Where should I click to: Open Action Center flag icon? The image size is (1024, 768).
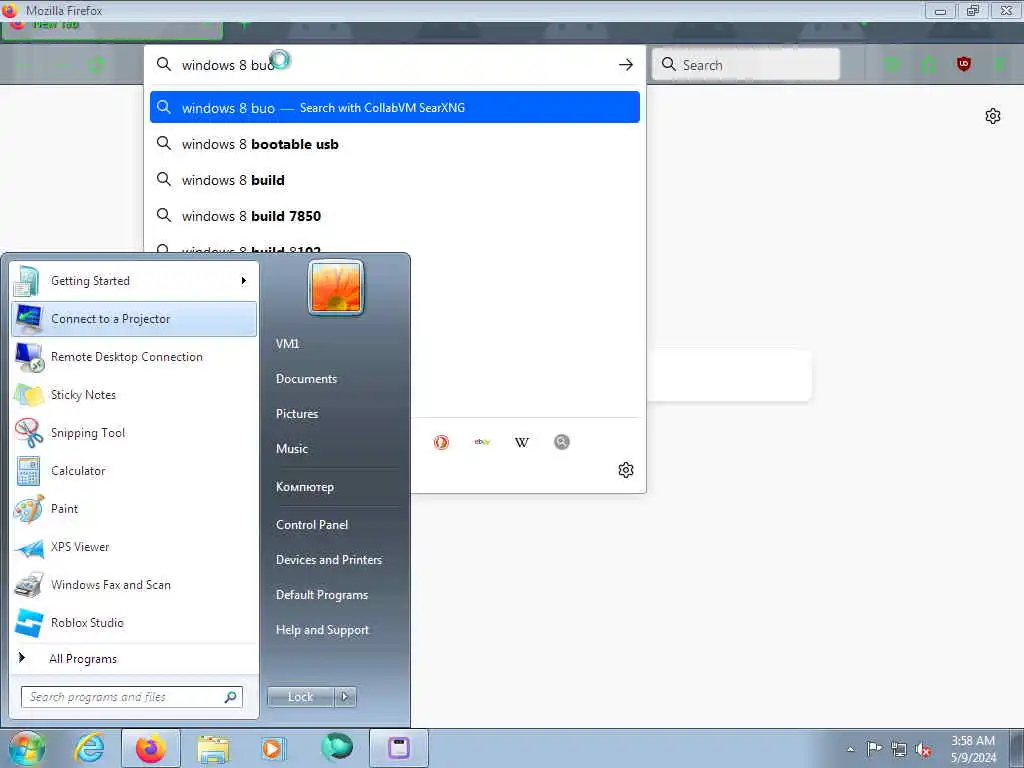pos(874,748)
